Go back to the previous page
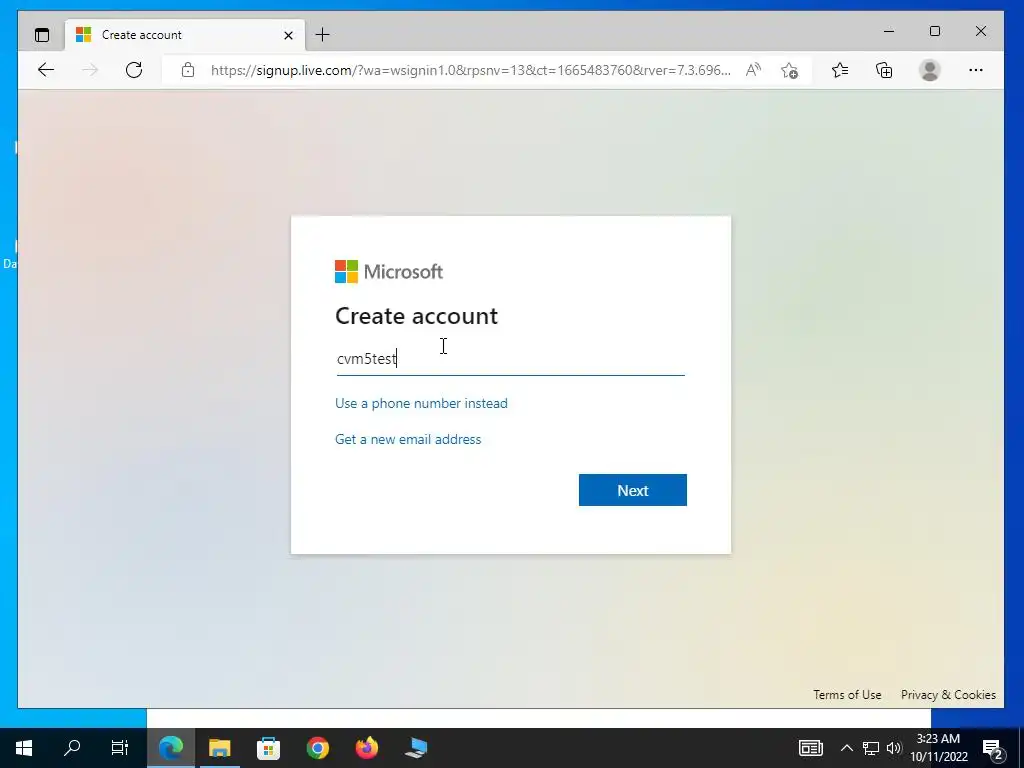The width and height of the screenshot is (1024, 768). coord(46,70)
